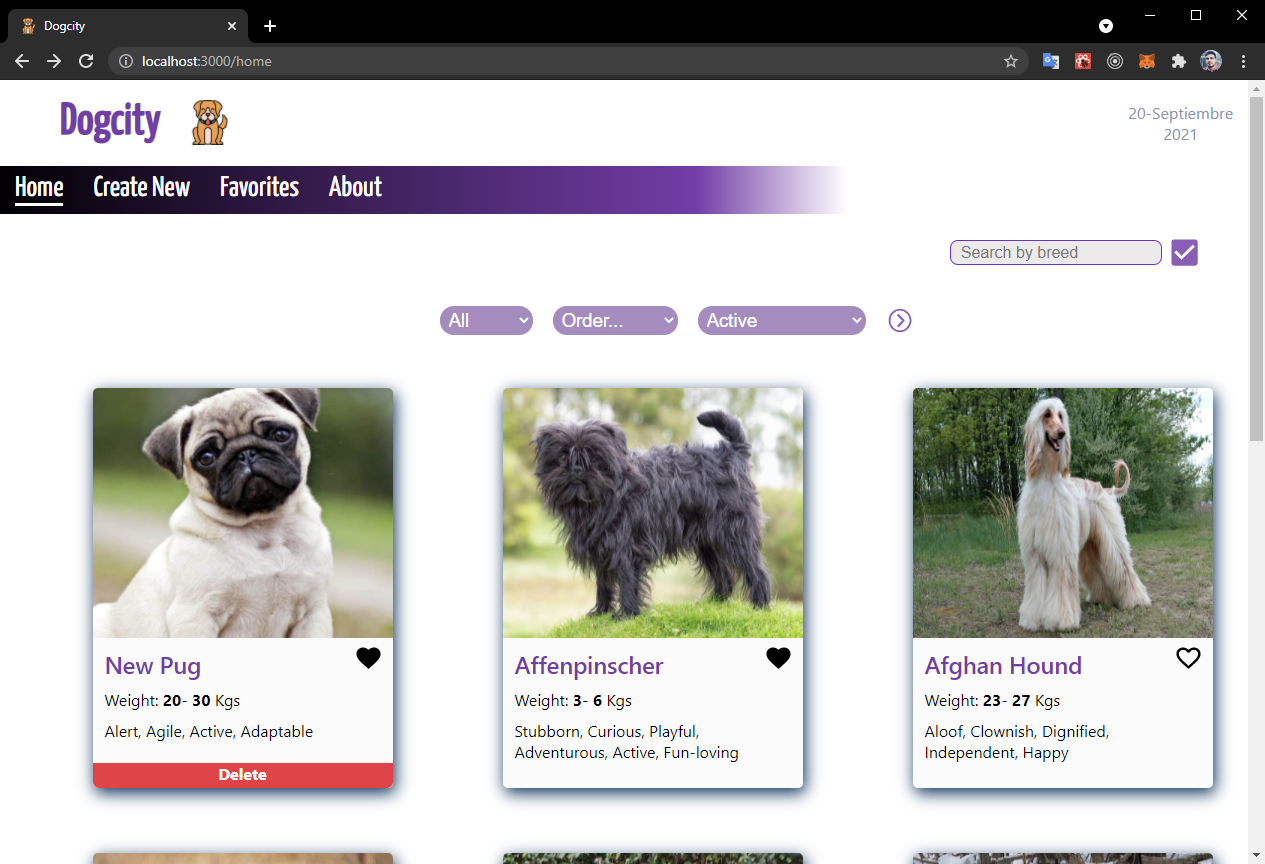Click the pug mascot icon beside Dogcity logo

pyautogui.click(x=208, y=121)
